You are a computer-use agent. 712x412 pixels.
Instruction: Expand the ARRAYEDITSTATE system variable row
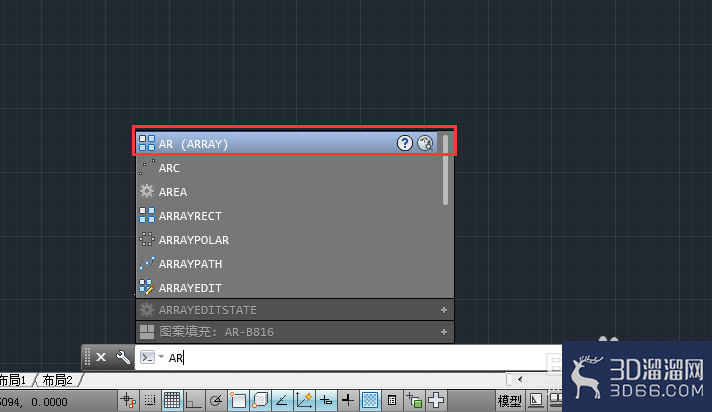click(444, 310)
